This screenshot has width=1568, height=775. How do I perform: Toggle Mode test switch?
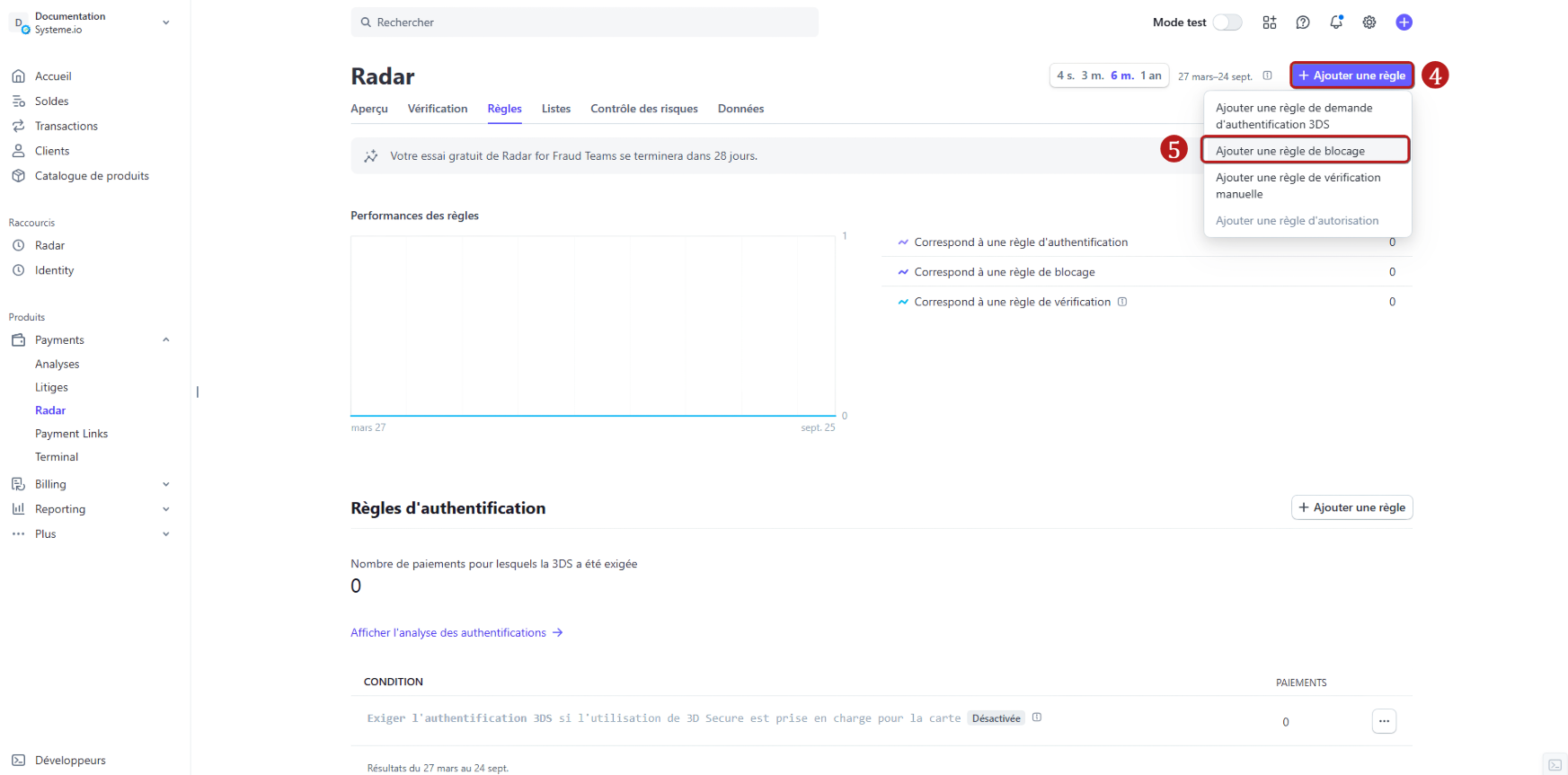[x=1227, y=22]
